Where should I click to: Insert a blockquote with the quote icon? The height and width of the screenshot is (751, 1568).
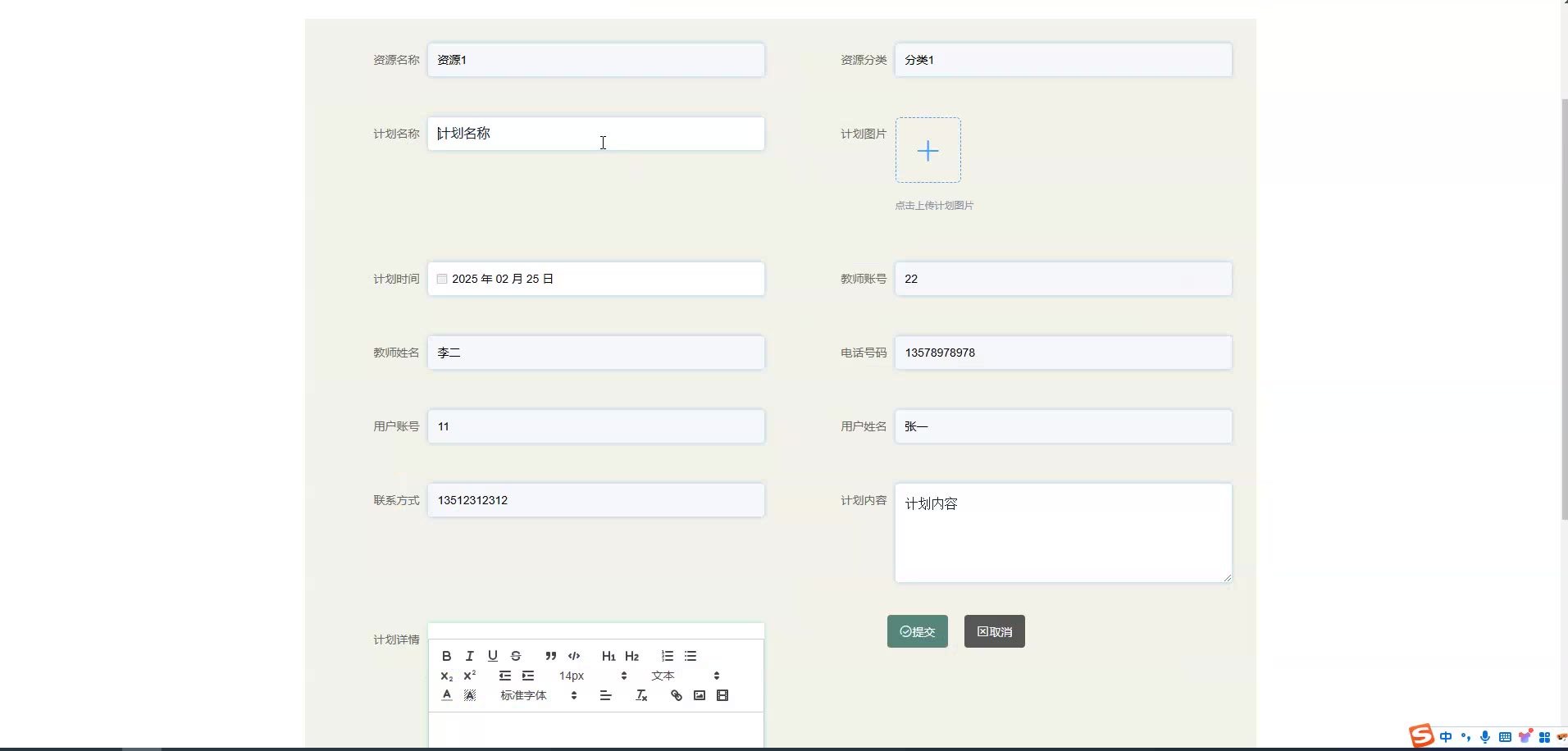coord(550,656)
